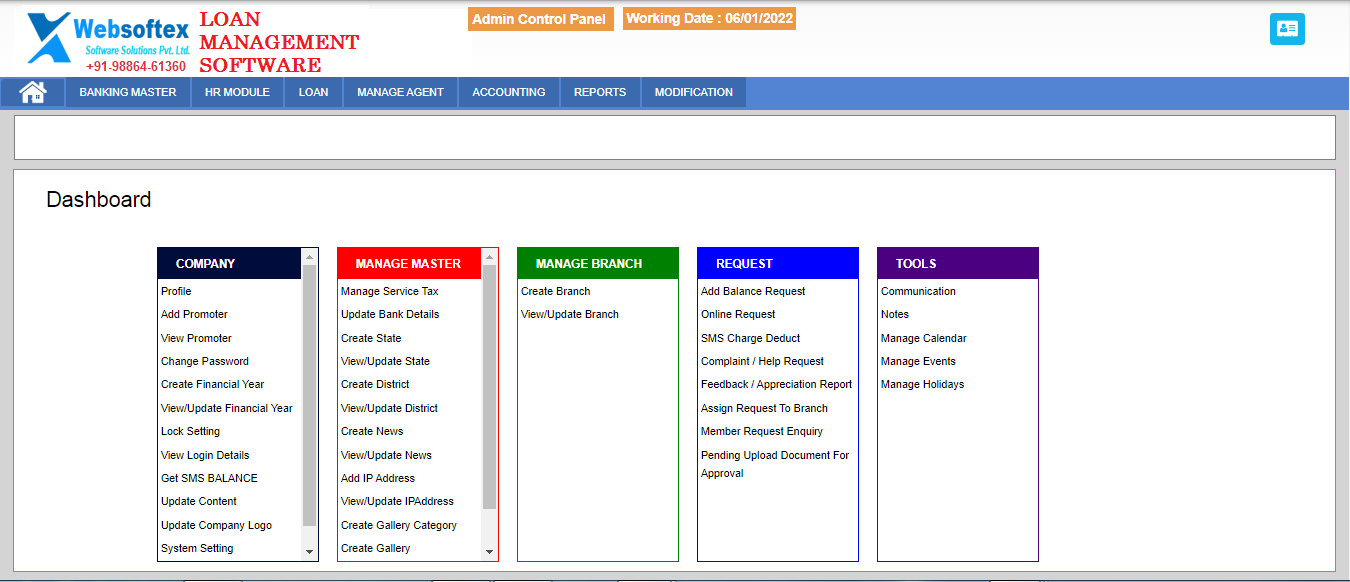The height and width of the screenshot is (582, 1350).
Task: Open Manage Holidays
Action: [923, 384]
